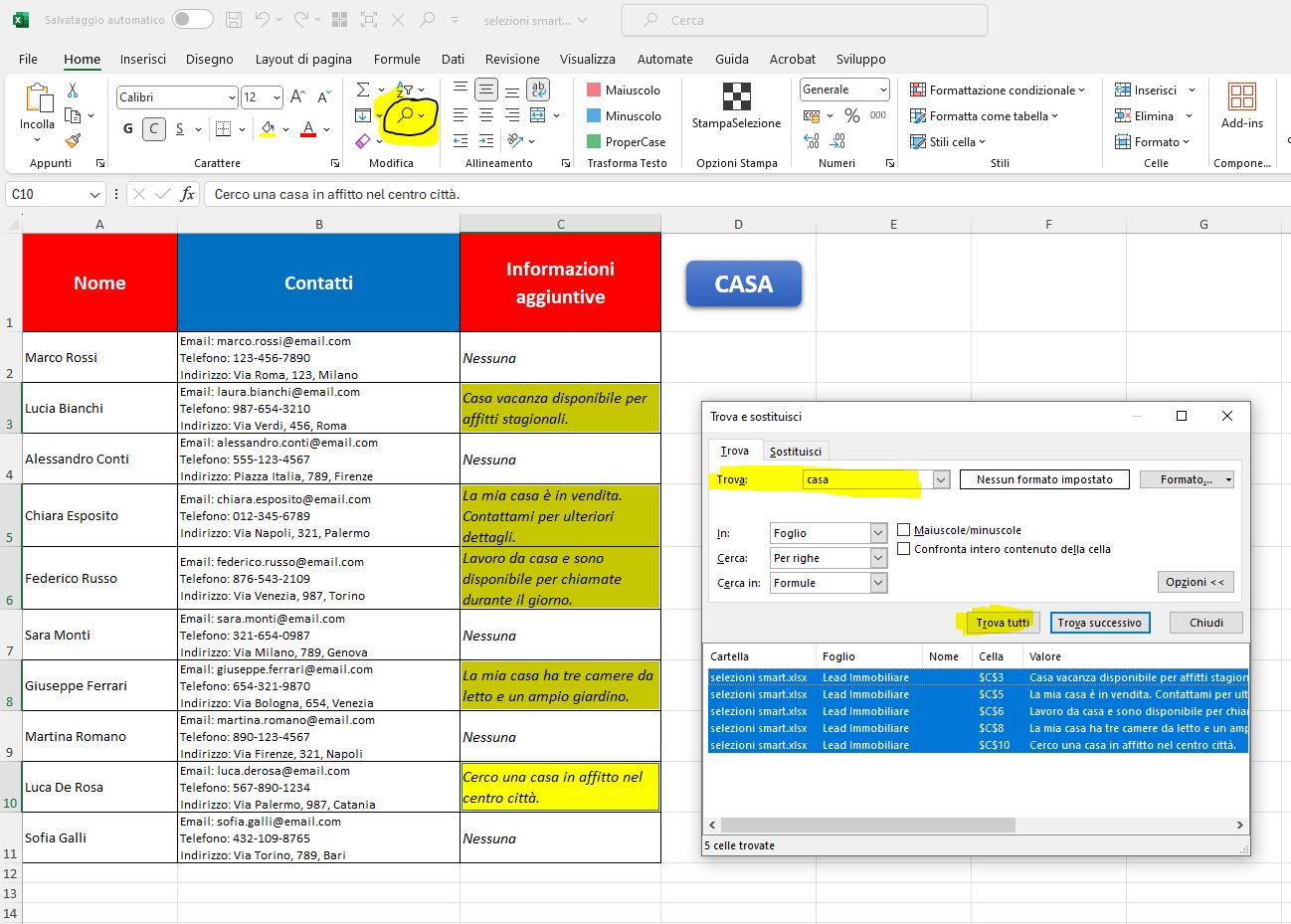Screen dimensions: 1291x924
Task: Apply italic formatting with C button
Action: pos(153,128)
